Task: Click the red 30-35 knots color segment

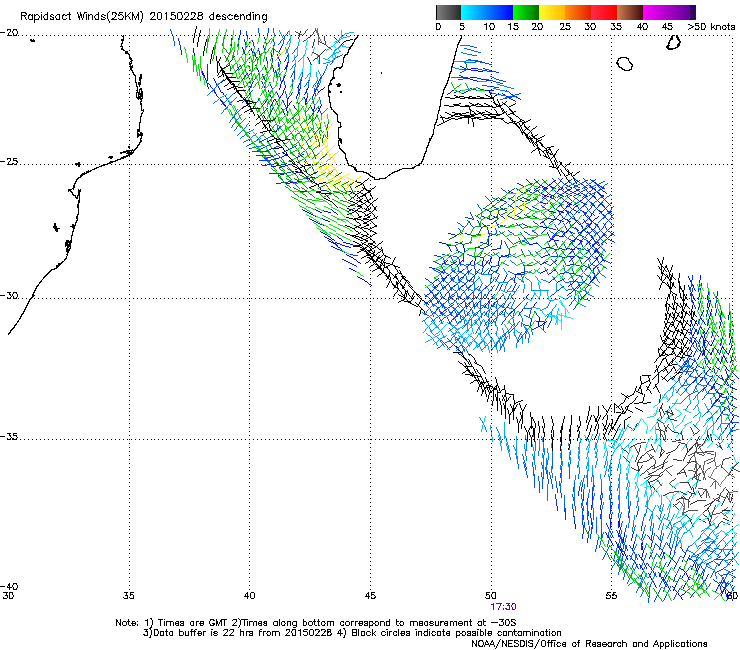Action: click(x=604, y=12)
